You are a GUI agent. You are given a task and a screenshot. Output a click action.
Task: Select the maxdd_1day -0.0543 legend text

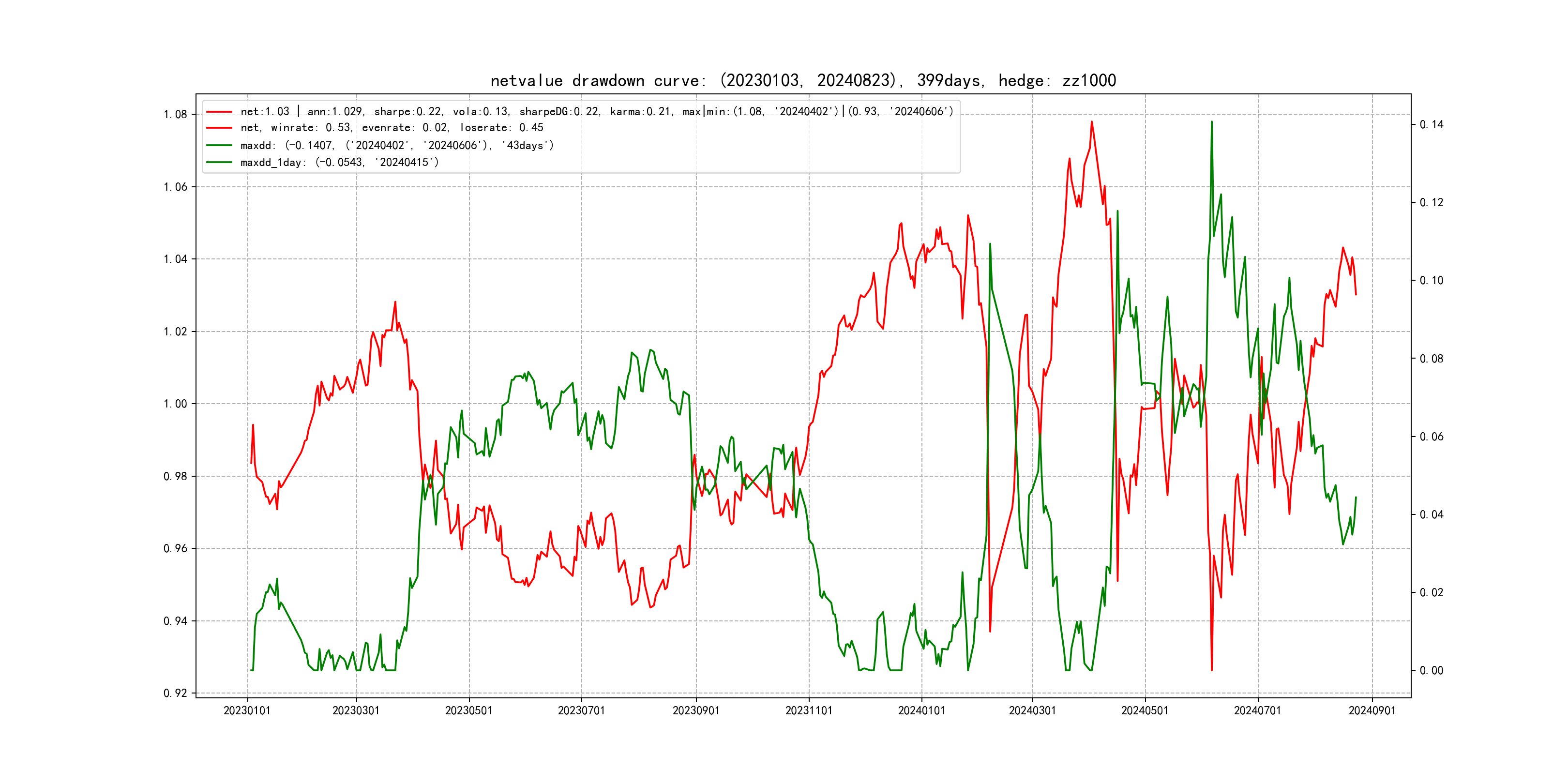click(x=339, y=163)
